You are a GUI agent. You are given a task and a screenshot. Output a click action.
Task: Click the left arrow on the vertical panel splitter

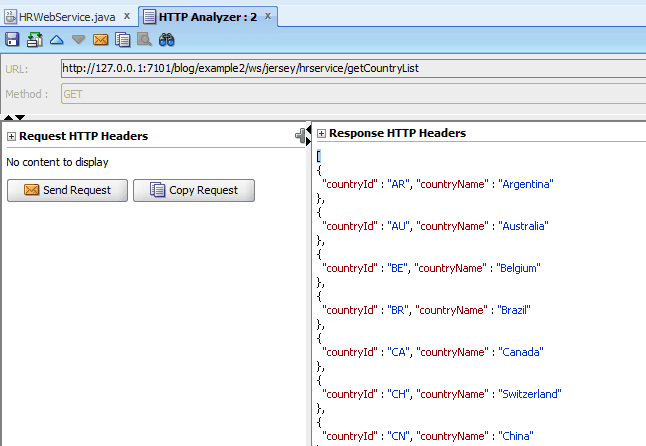(309, 130)
